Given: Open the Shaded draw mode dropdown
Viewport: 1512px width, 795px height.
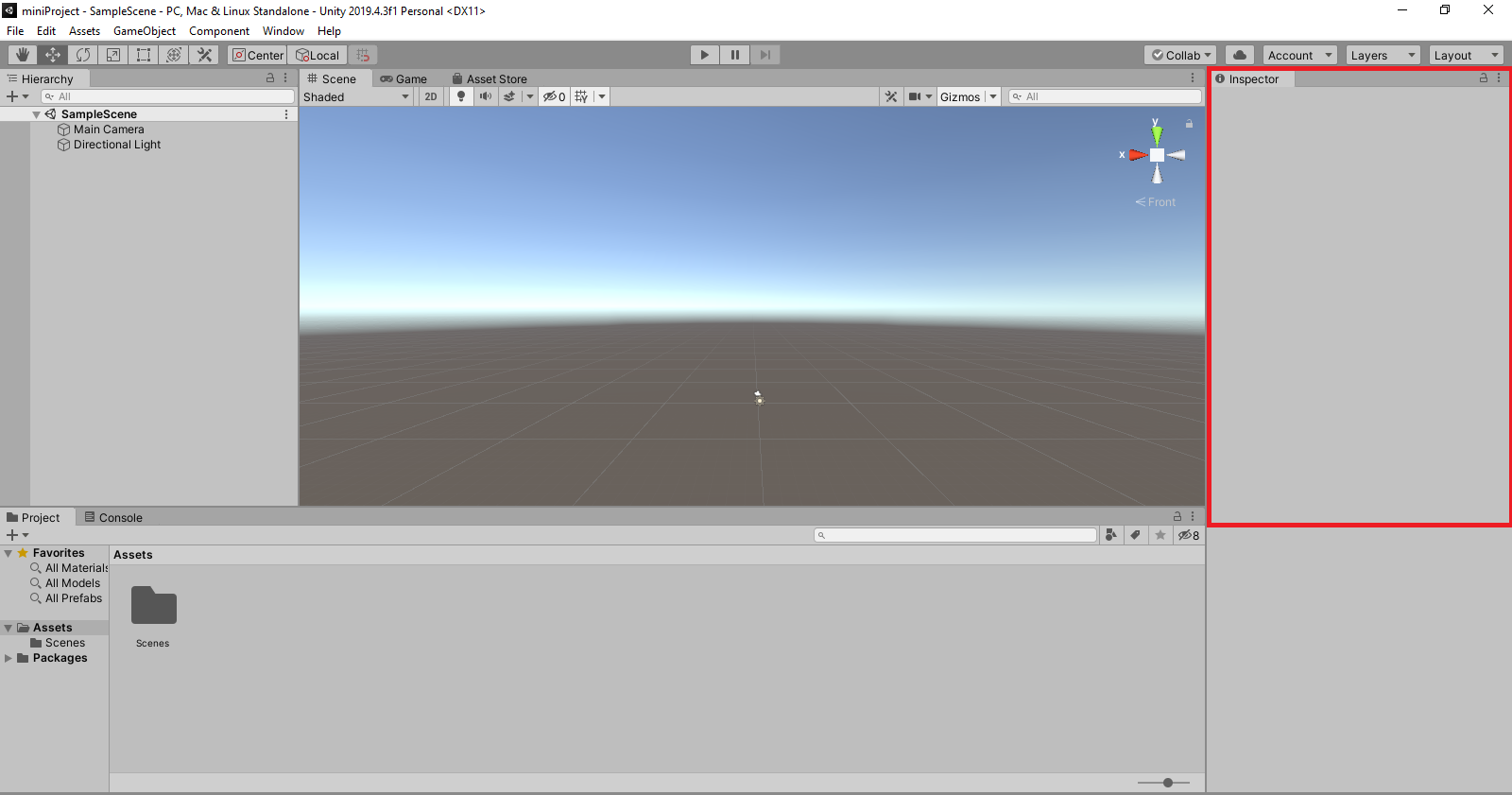Looking at the screenshot, I should (x=356, y=96).
